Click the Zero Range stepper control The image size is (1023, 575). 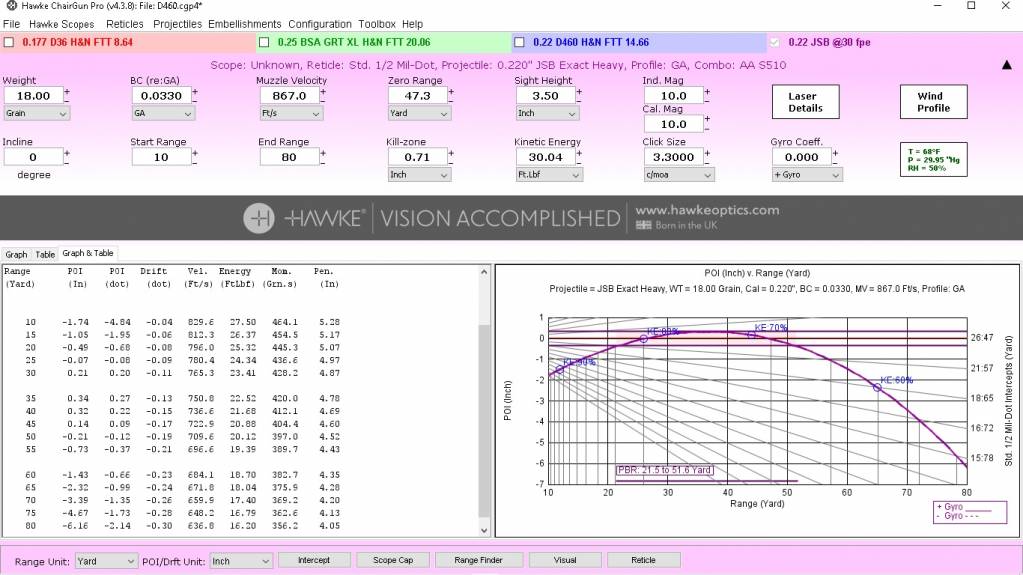[x=451, y=95]
